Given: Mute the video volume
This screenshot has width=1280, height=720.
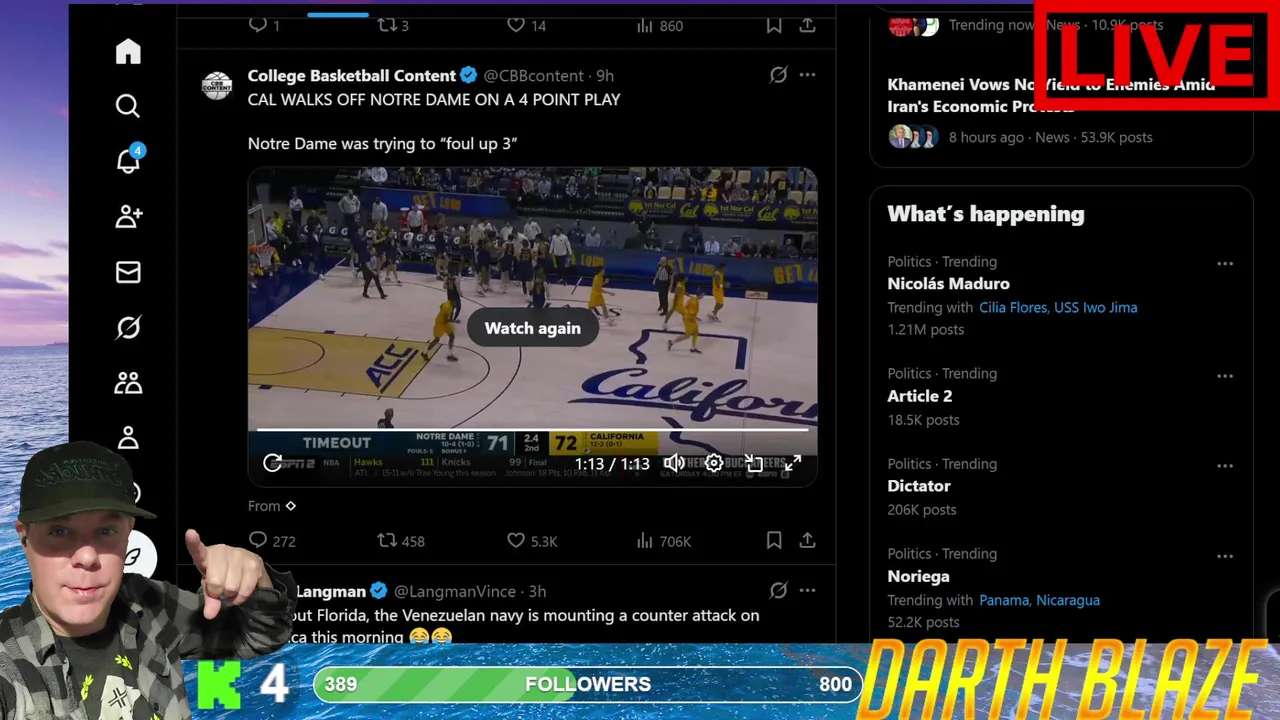Looking at the screenshot, I should 674,463.
